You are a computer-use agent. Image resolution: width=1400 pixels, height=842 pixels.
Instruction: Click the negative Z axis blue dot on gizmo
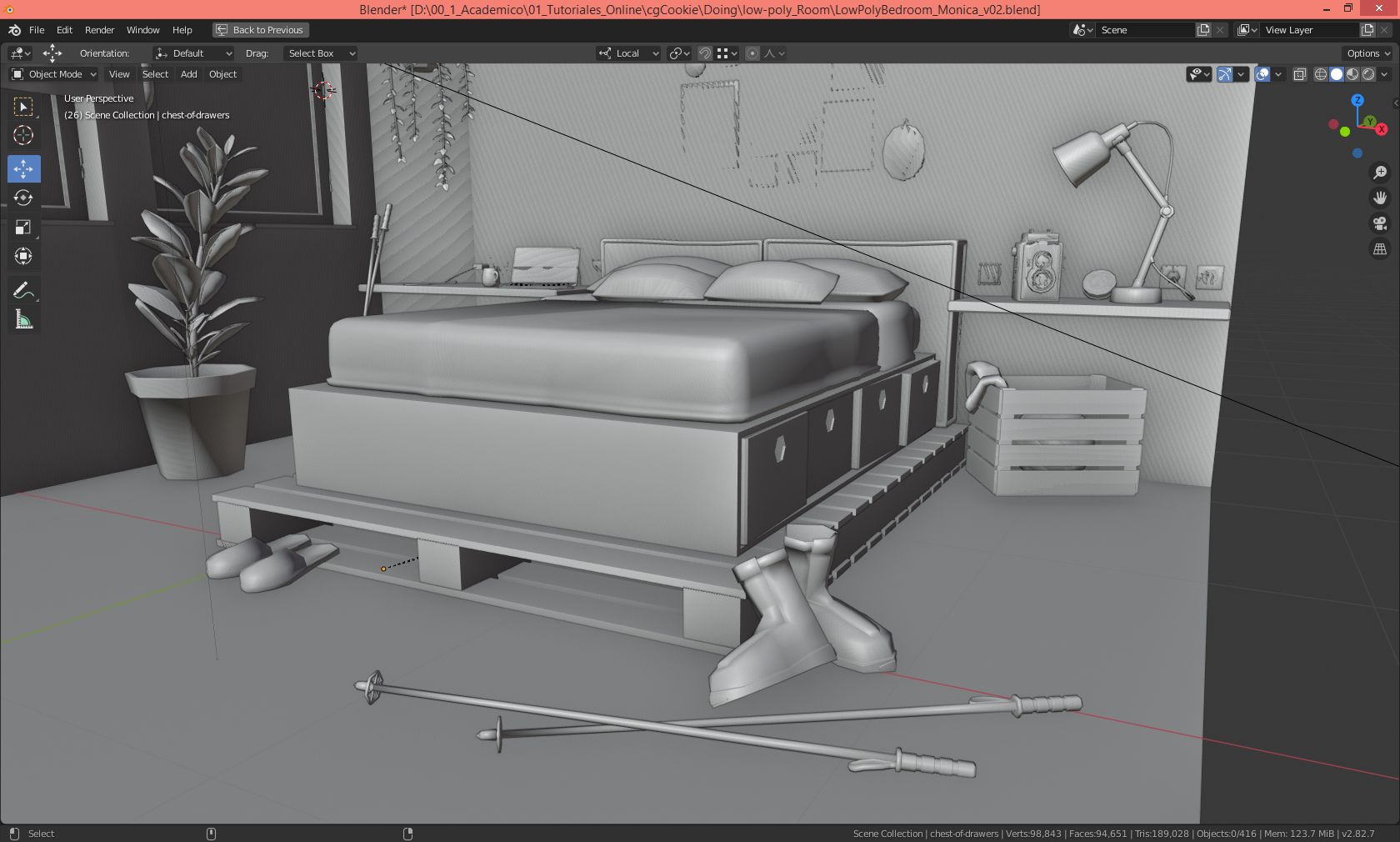pyautogui.click(x=1357, y=153)
